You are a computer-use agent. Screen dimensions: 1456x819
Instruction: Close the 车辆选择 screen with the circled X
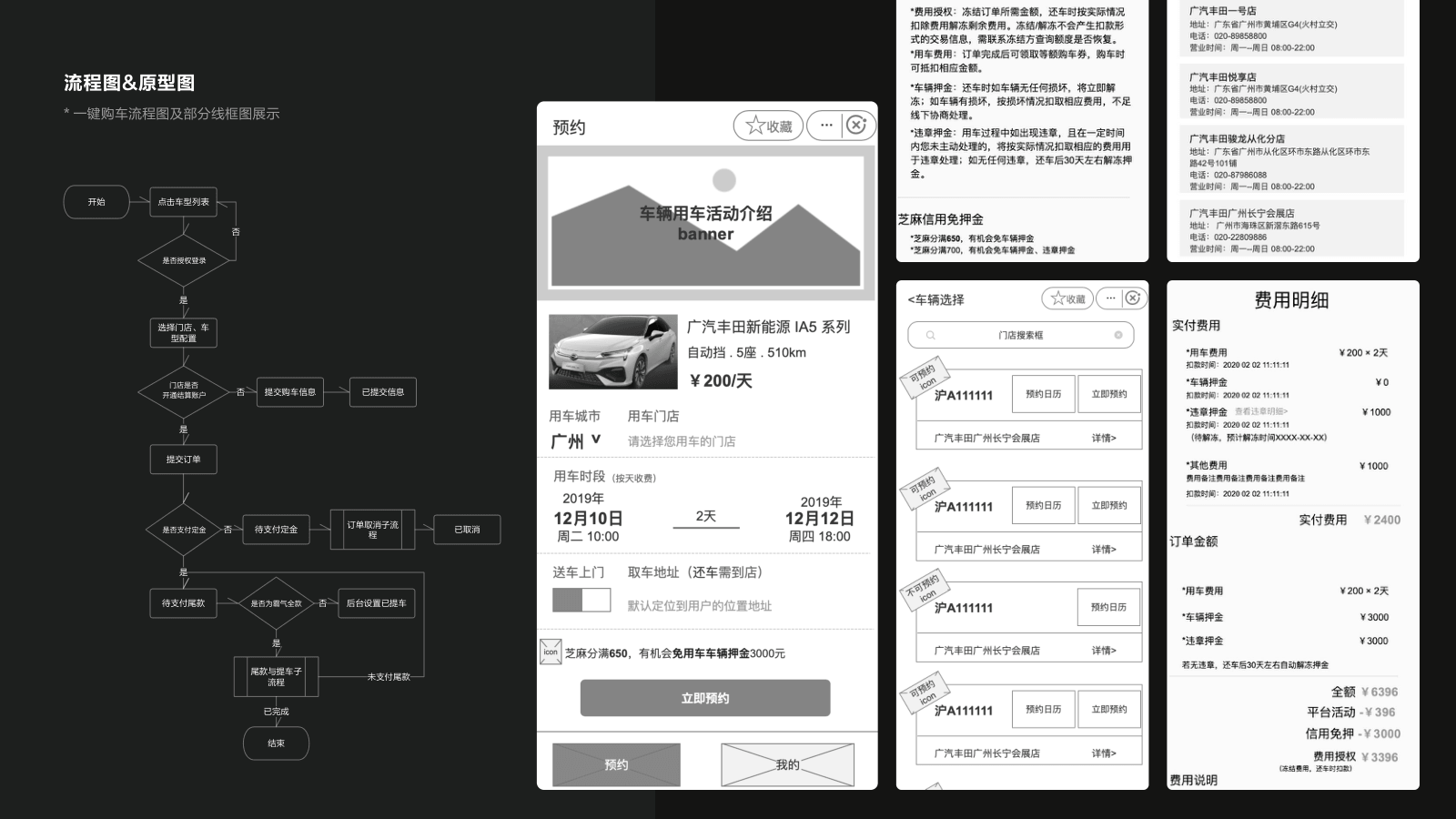(x=1133, y=298)
